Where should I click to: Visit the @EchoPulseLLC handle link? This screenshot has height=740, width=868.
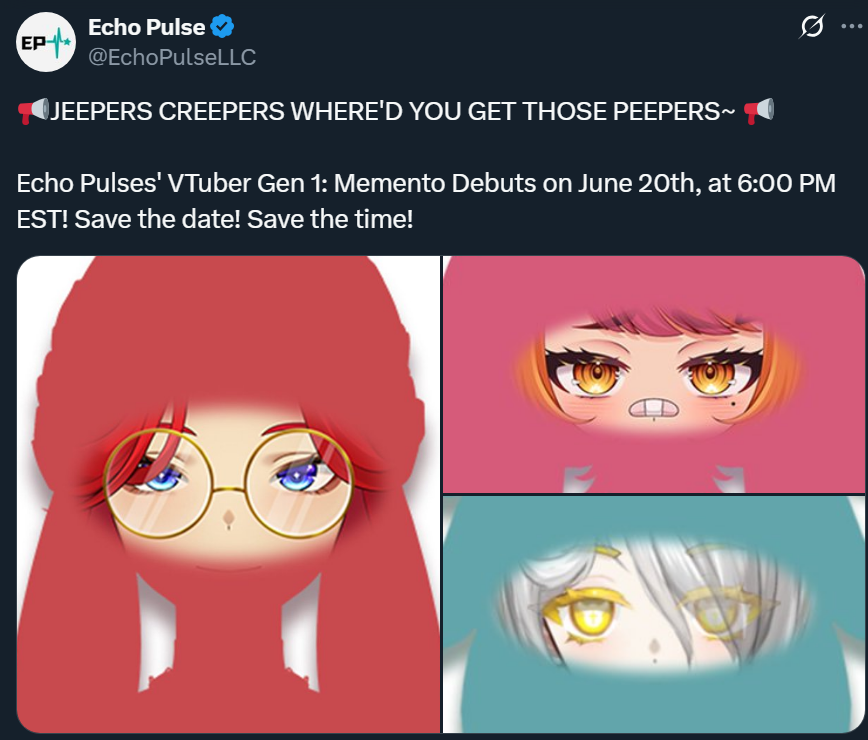click(172, 57)
